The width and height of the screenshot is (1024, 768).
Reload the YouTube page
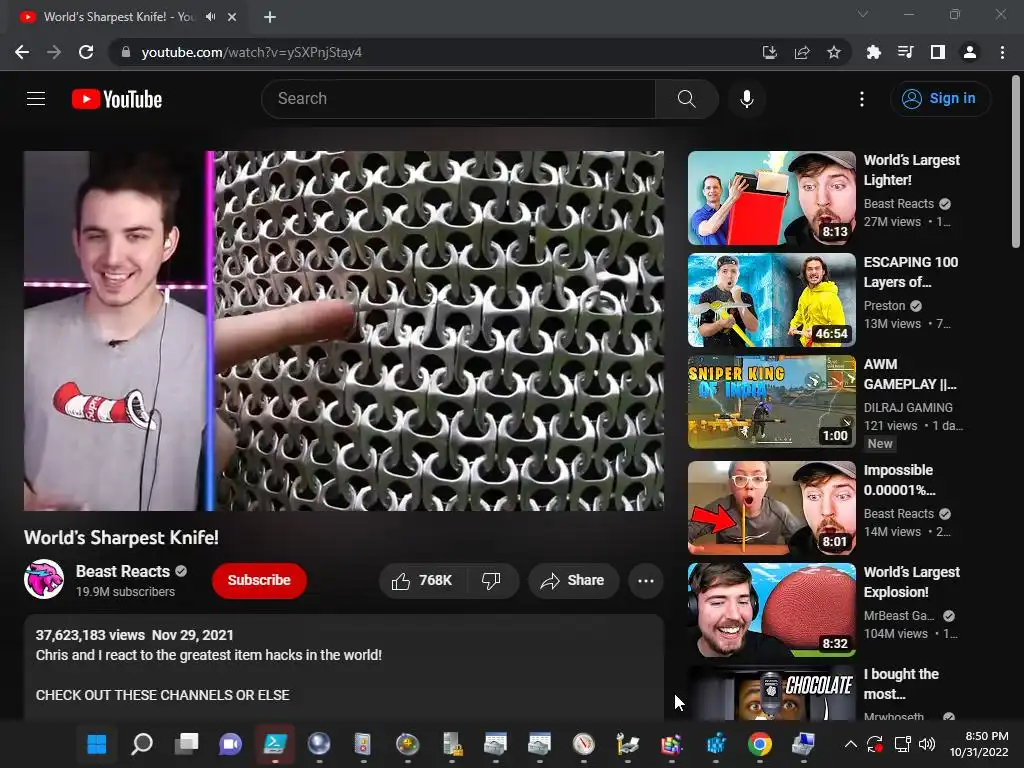(x=86, y=52)
